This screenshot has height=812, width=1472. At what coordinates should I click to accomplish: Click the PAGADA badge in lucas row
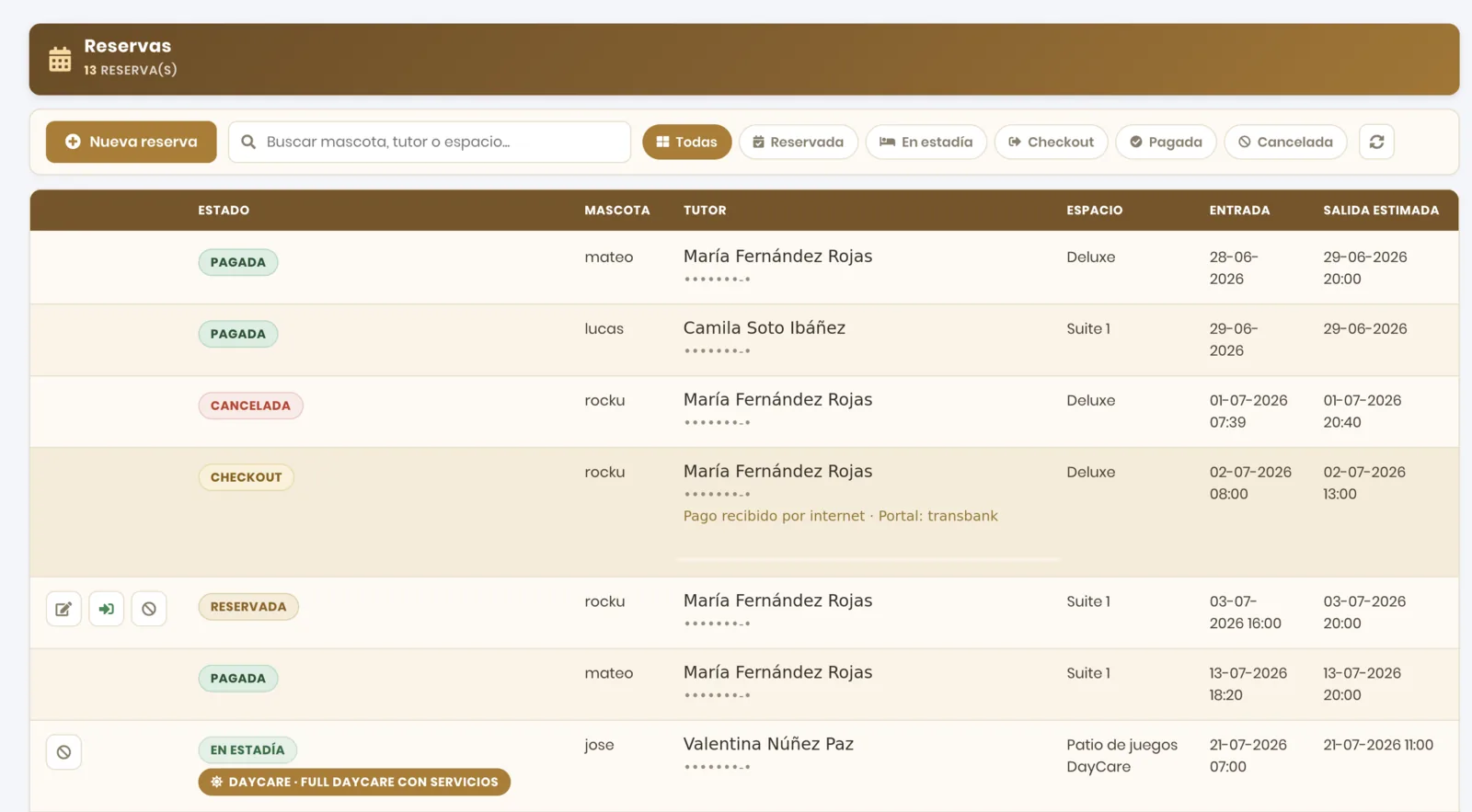click(238, 334)
